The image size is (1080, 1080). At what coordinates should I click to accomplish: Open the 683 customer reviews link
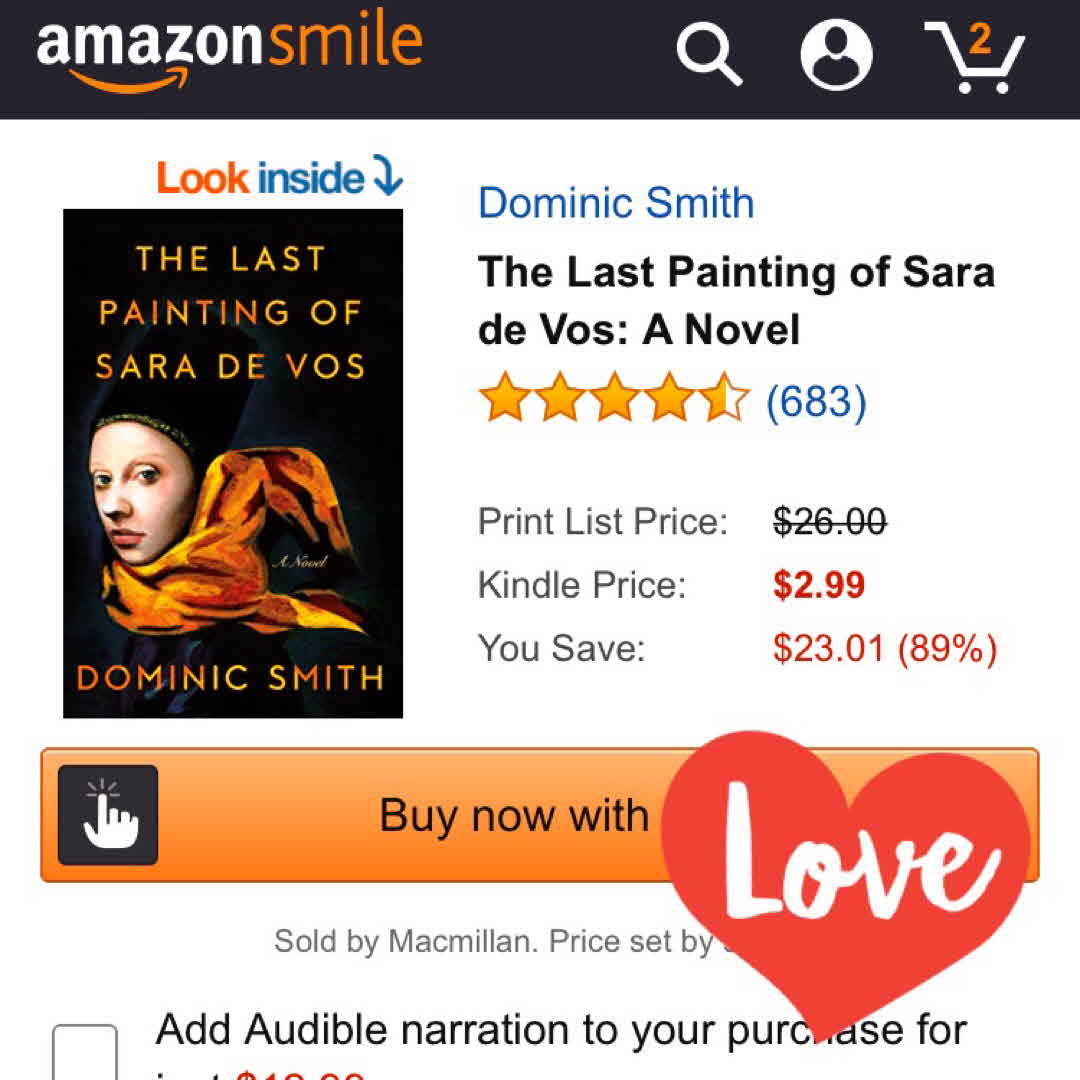pos(815,402)
